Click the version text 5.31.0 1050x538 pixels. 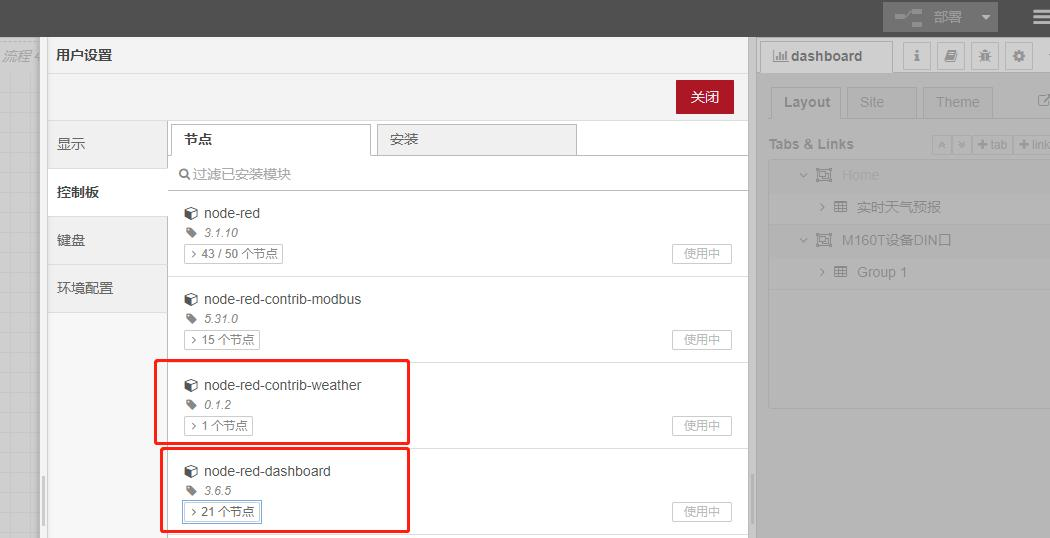click(221, 318)
